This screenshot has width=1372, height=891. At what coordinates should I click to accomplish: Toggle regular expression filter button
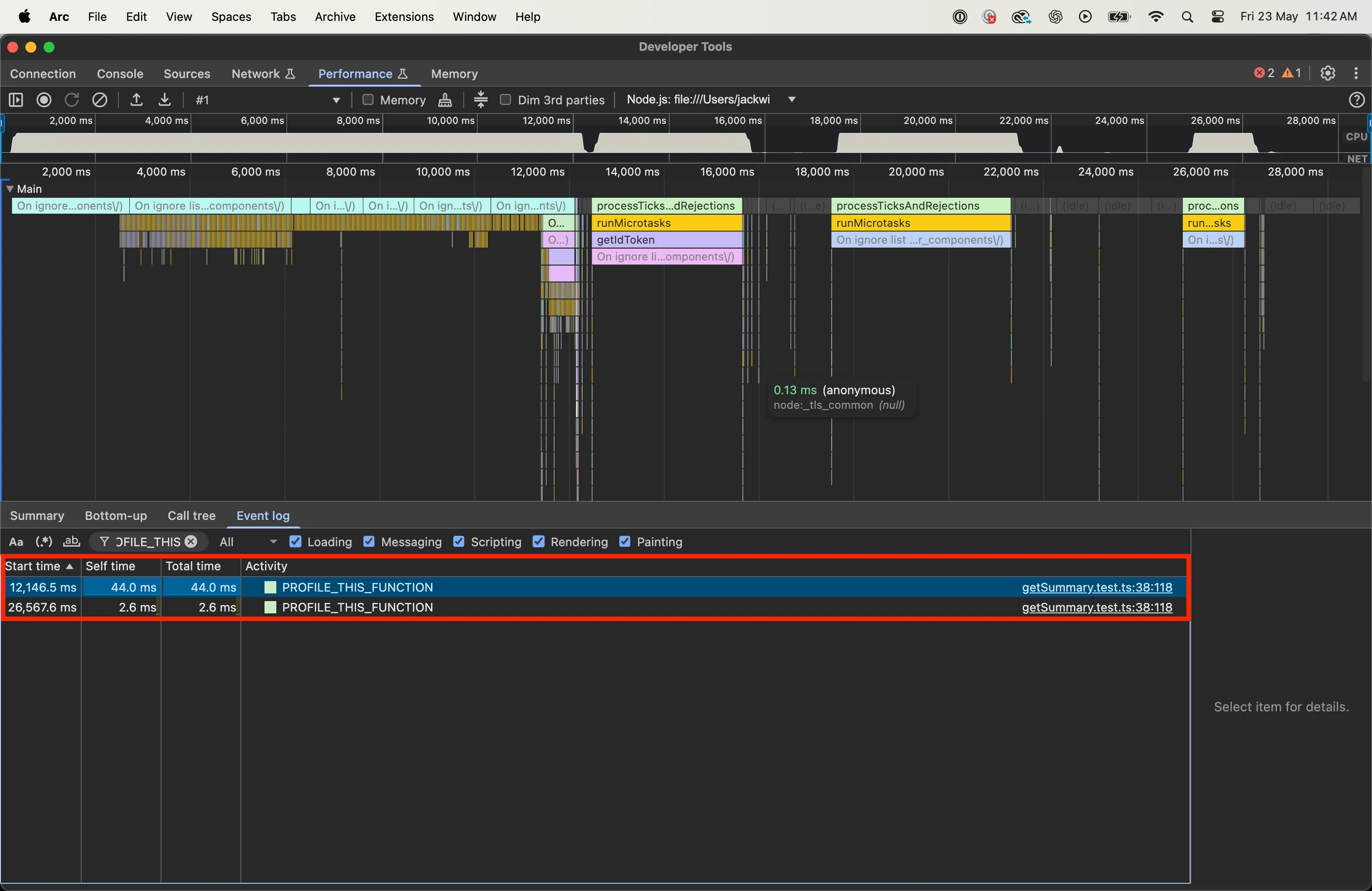coord(44,542)
